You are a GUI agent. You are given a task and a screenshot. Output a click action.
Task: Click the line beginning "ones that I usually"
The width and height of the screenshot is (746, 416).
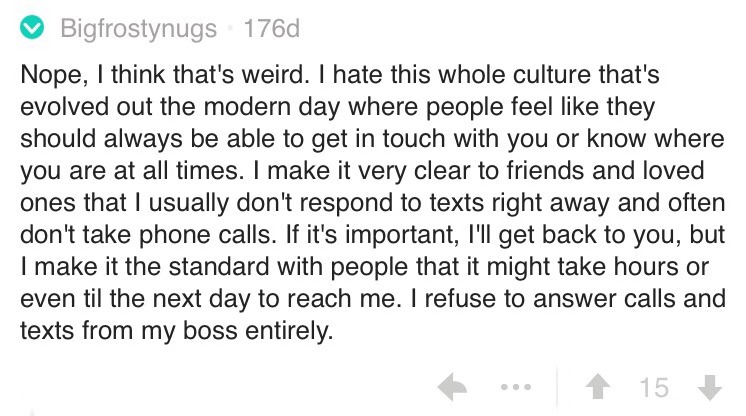(373, 203)
